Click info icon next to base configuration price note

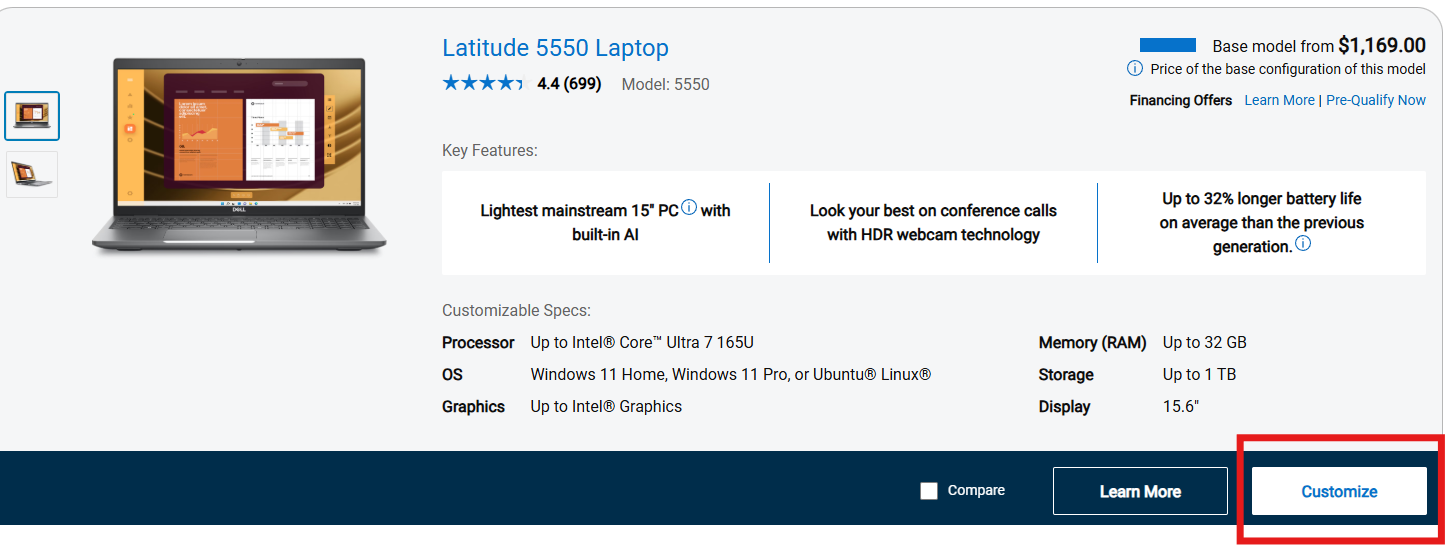tap(1135, 69)
